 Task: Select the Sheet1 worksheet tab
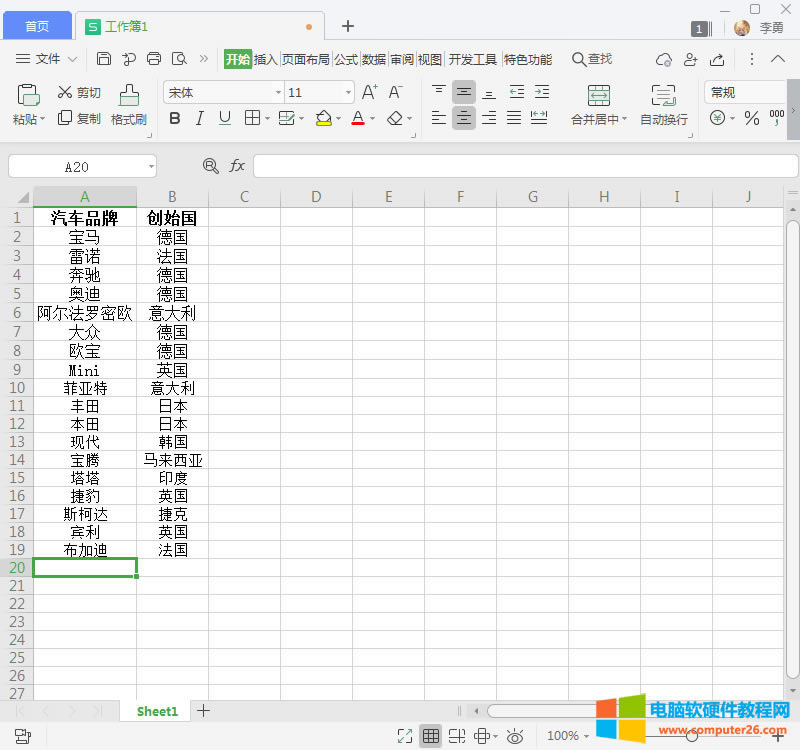point(157,711)
